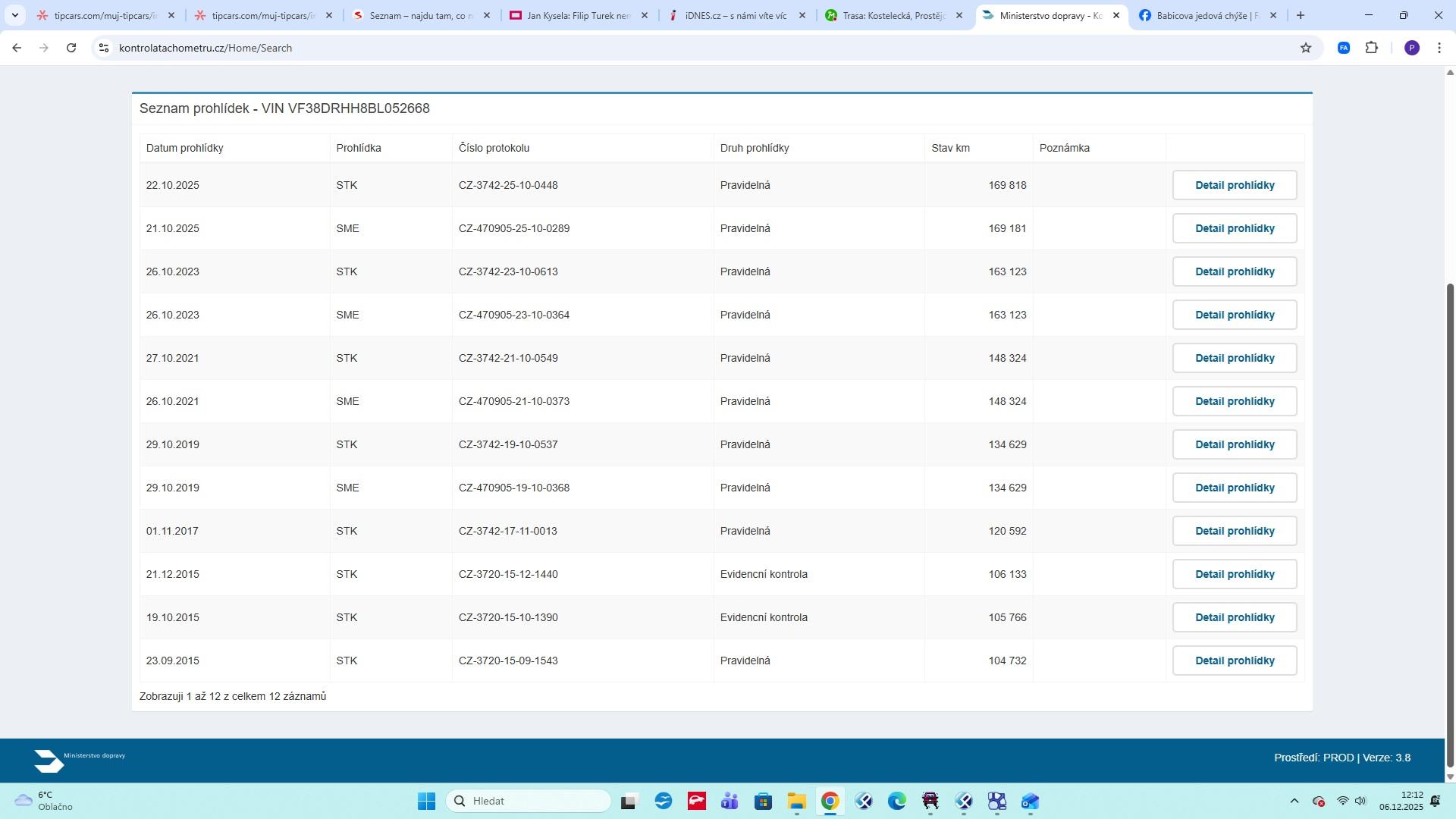Viewport: 1456px width, 819px height.
Task: Click the Hledat taskbar search field
Action: tap(529, 802)
